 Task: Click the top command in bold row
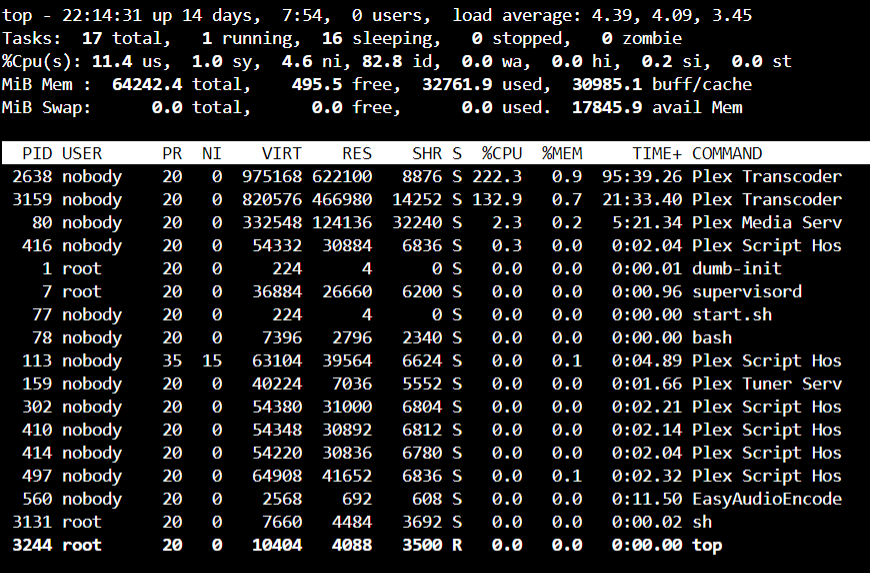coord(707,545)
